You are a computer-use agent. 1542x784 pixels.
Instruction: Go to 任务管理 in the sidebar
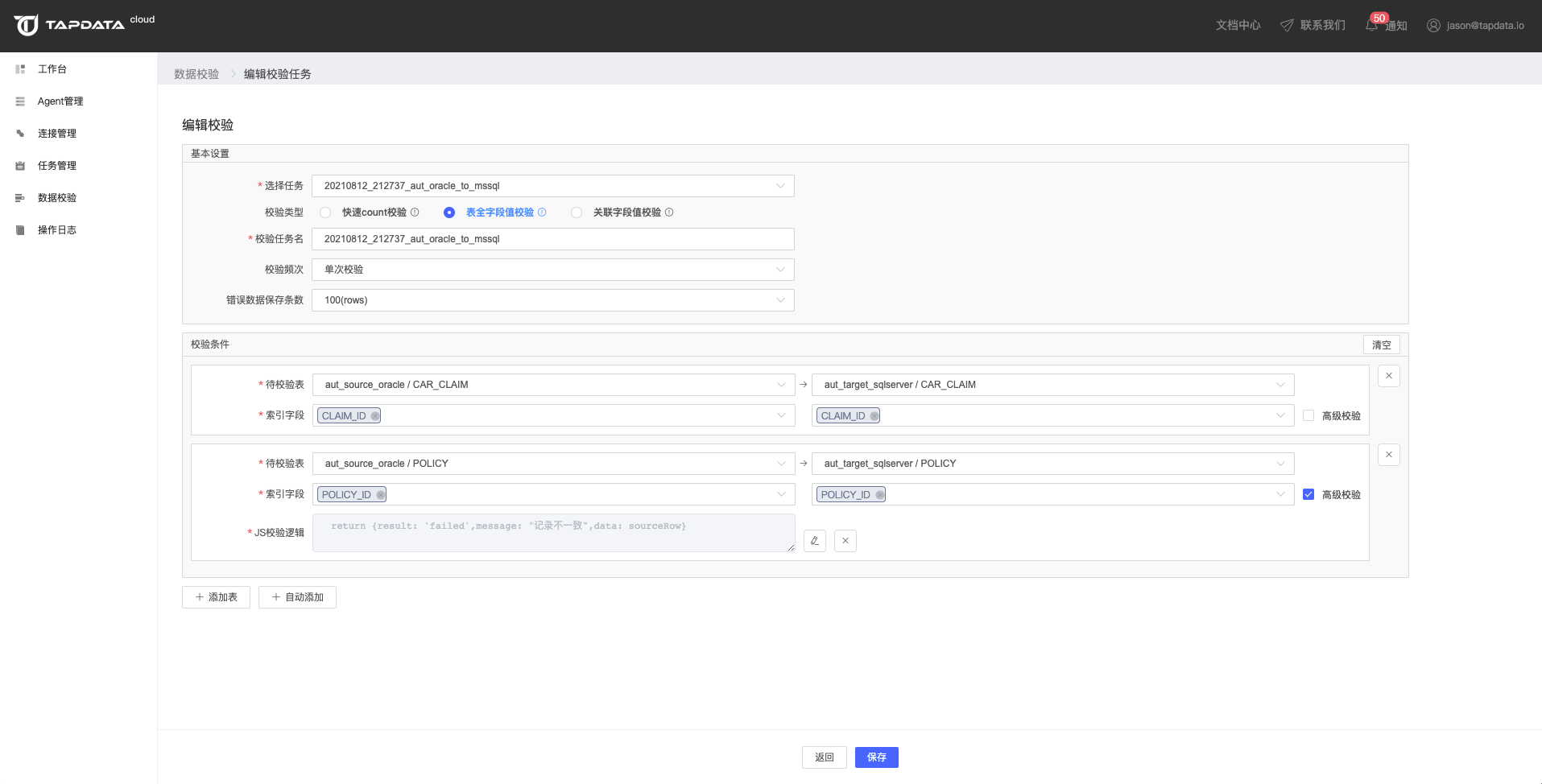pos(56,166)
